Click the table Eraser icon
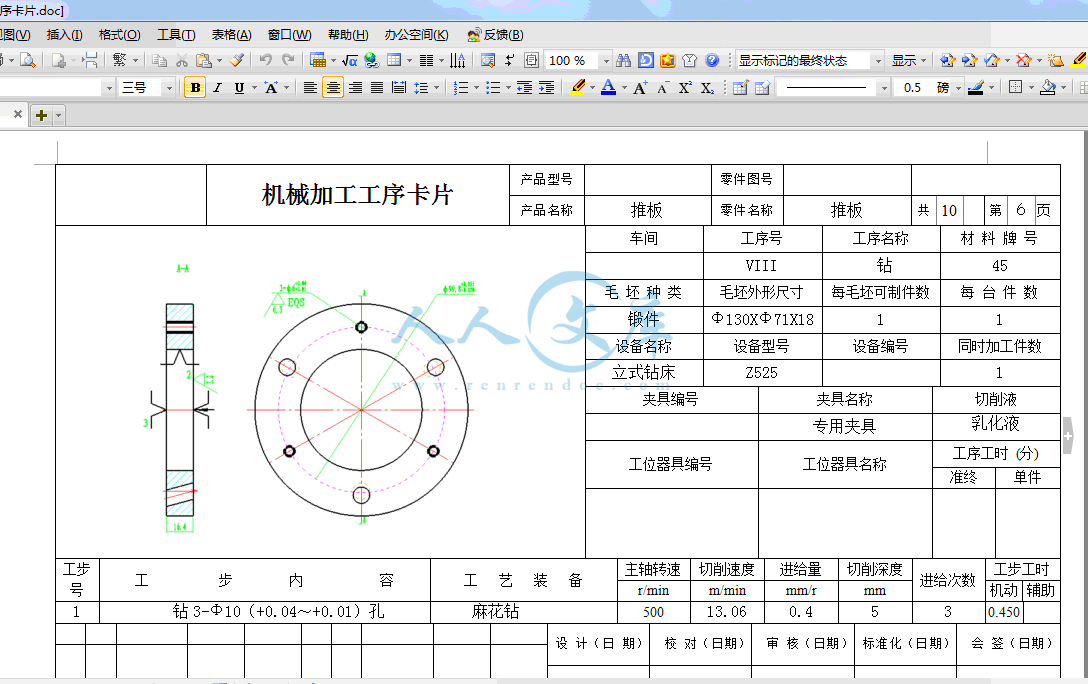This screenshot has width=1088, height=684. (763, 87)
